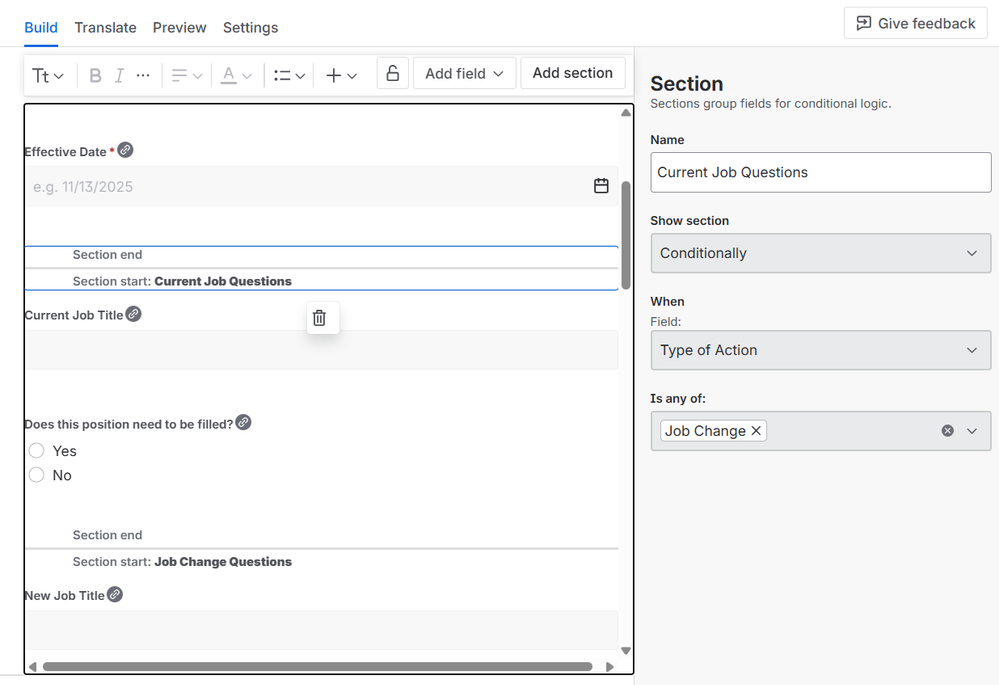The height and width of the screenshot is (685, 999).
Task: Click the Give feedback button
Action: [x=914, y=22]
